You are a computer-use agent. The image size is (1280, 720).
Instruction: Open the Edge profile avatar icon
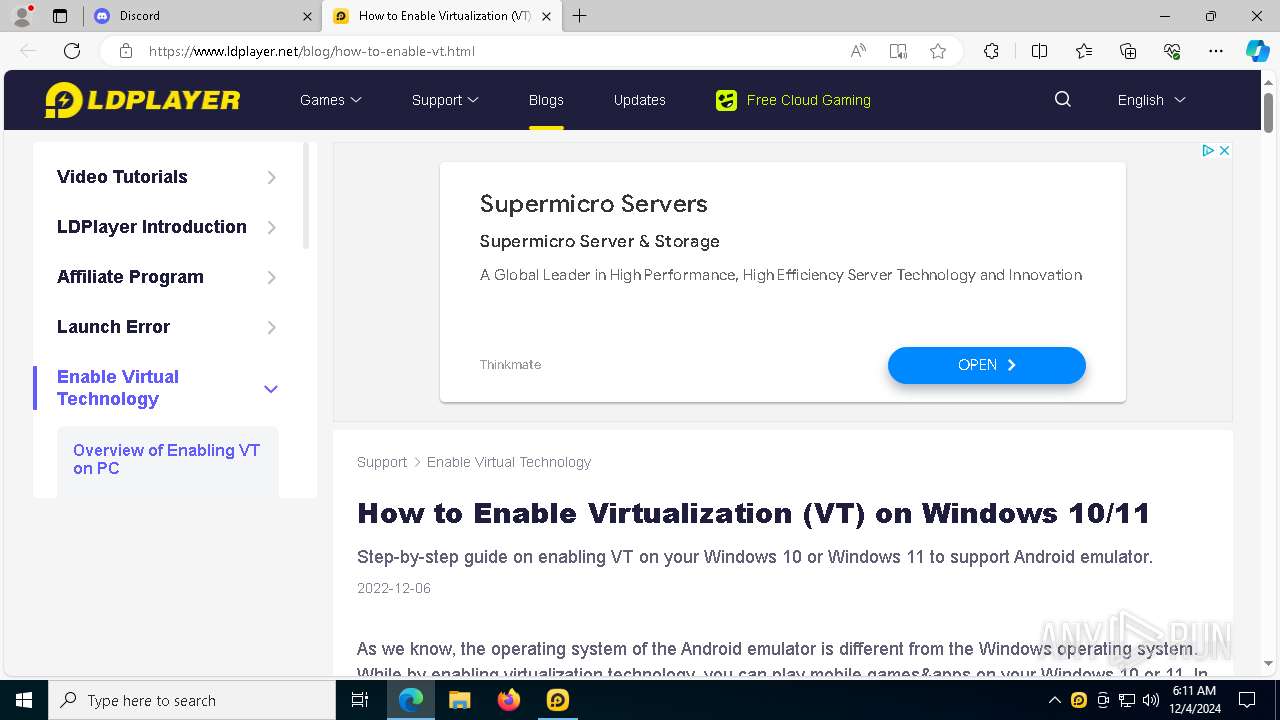[22, 16]
